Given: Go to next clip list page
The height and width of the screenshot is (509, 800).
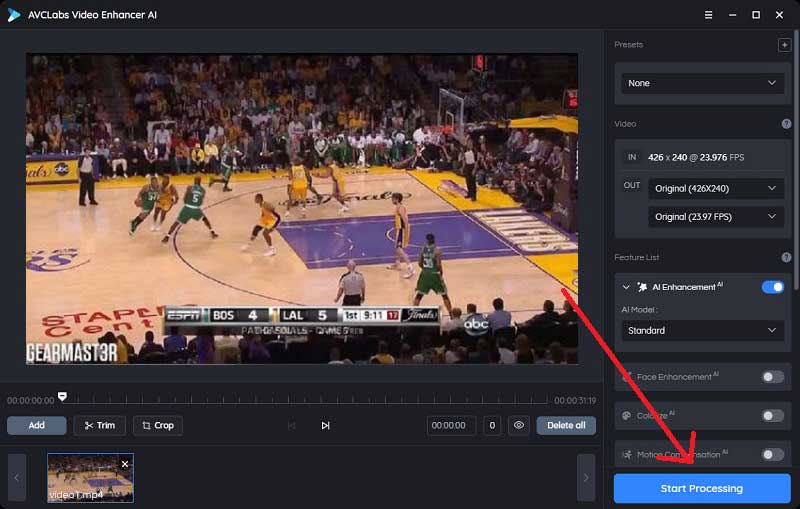Looking at the screenshot, I should (x=586, y=478).
